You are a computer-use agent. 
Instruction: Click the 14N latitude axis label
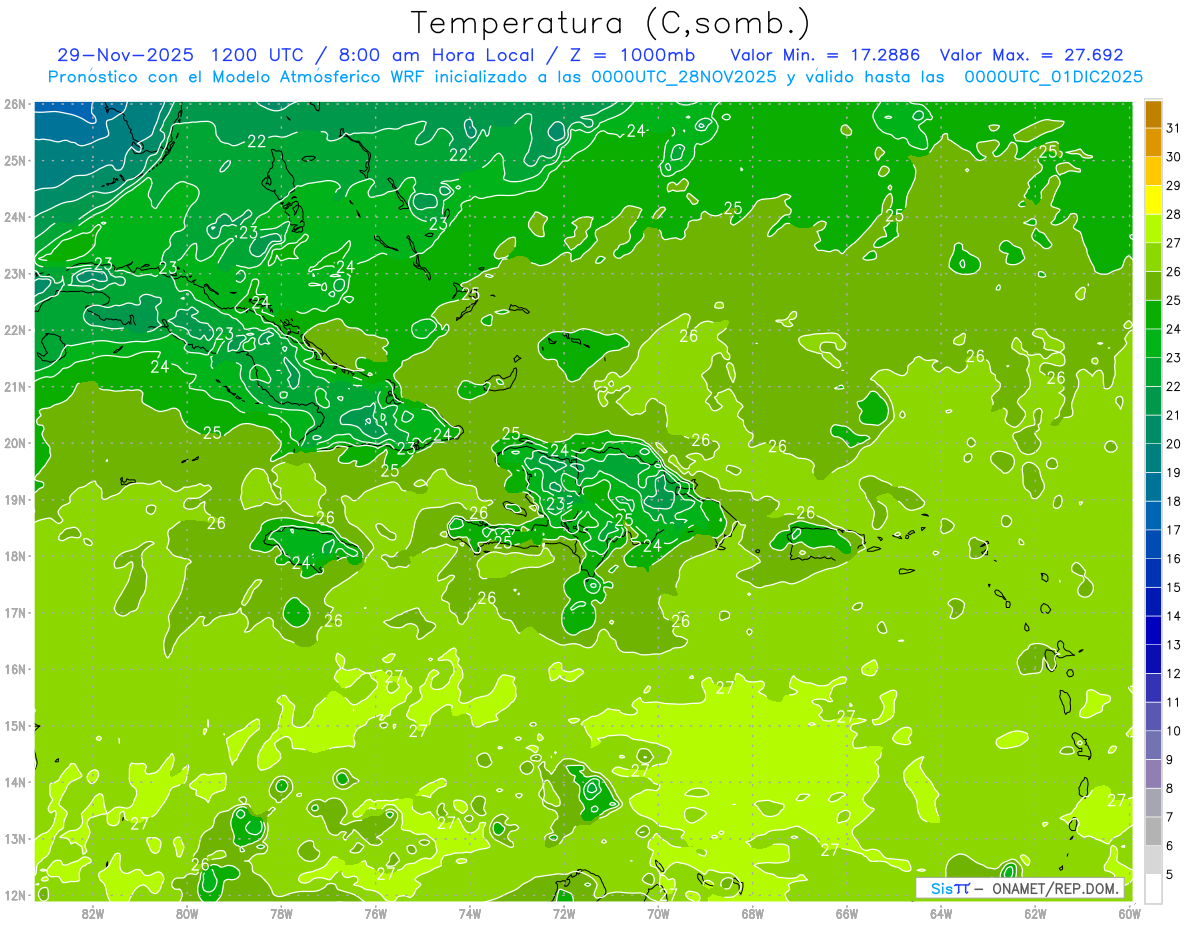(x=15, y=782)
